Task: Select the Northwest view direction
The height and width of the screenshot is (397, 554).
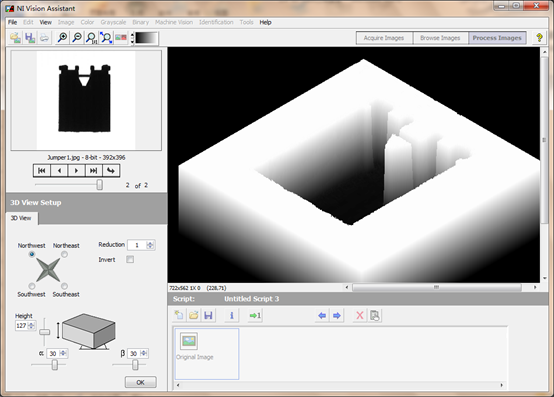Action: point(32,254)
